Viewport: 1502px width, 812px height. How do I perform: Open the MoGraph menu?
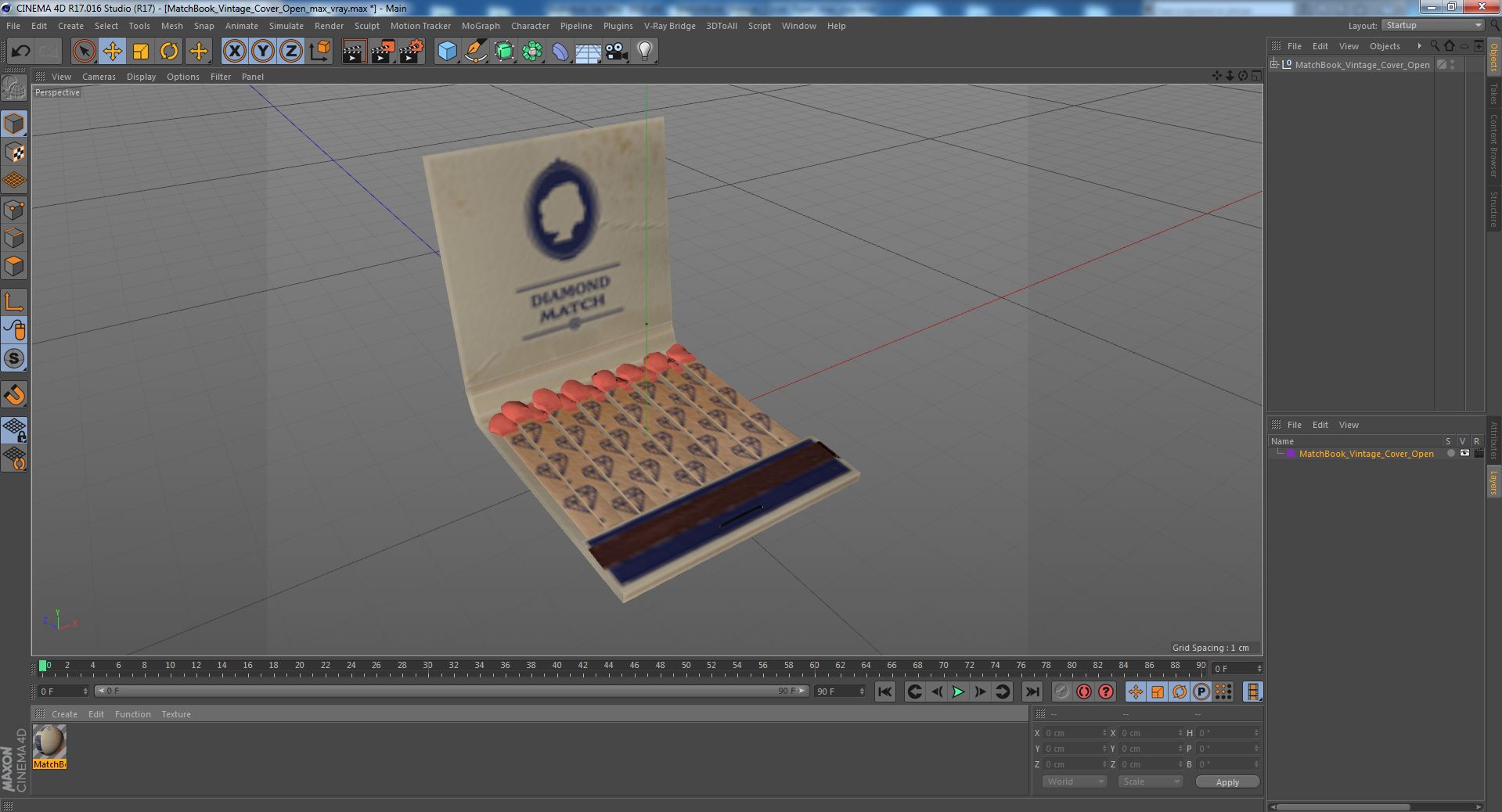pos(481,26)
